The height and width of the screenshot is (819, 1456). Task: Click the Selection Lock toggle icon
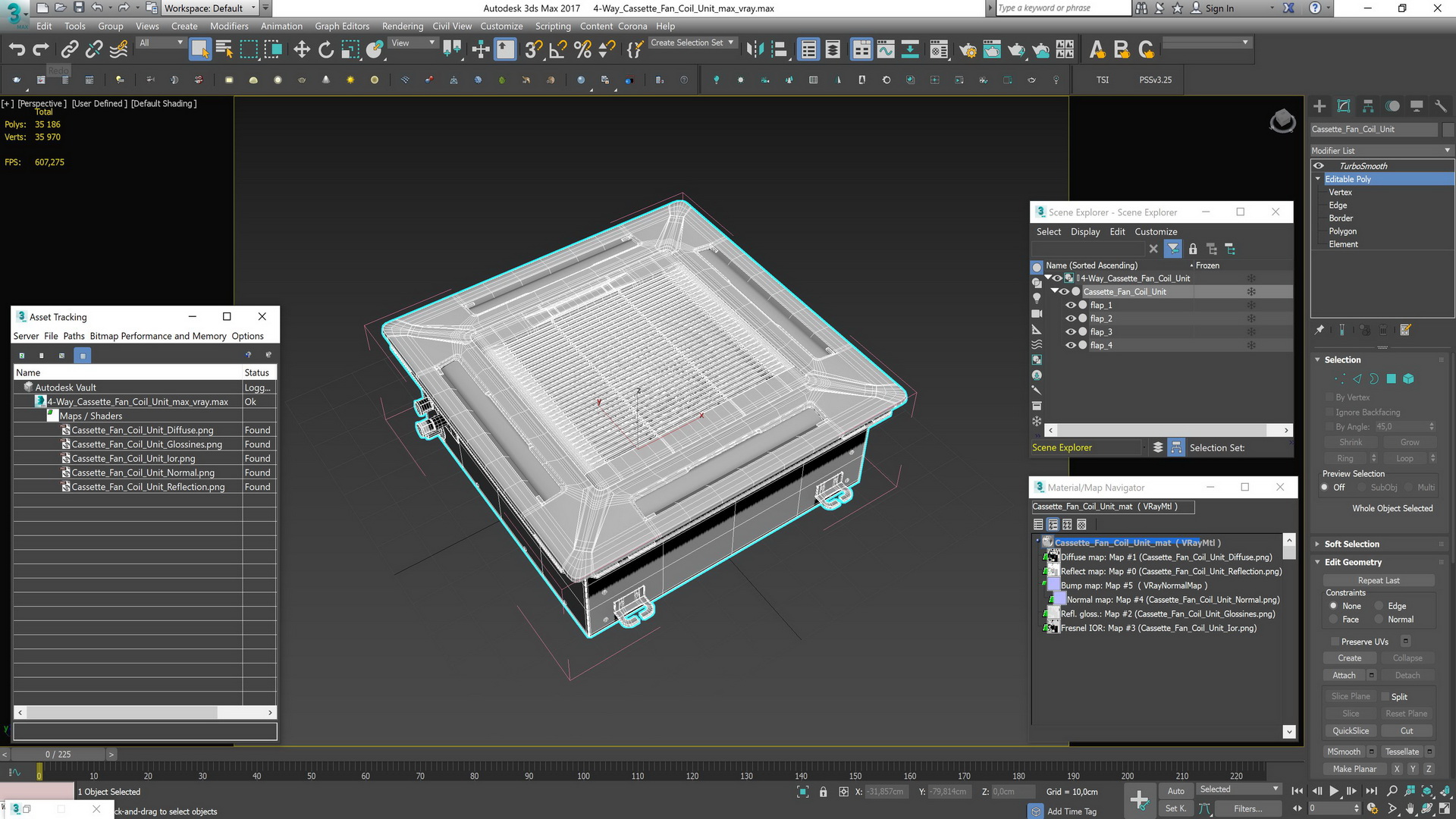click(x=824, y=792)
